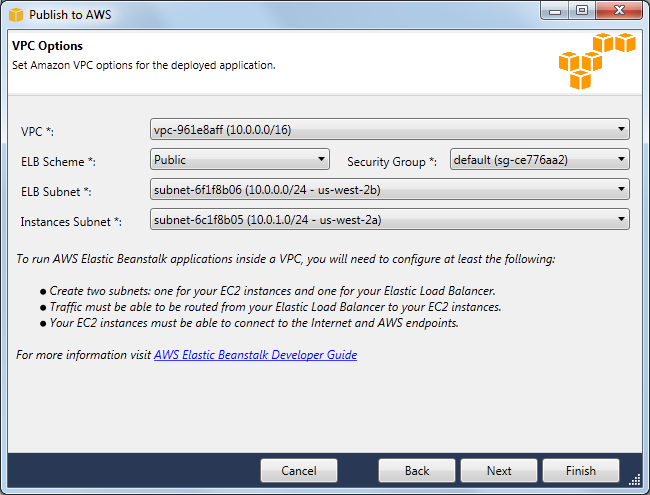Click the "VPC *:" field label

click(x=39, y=132)
